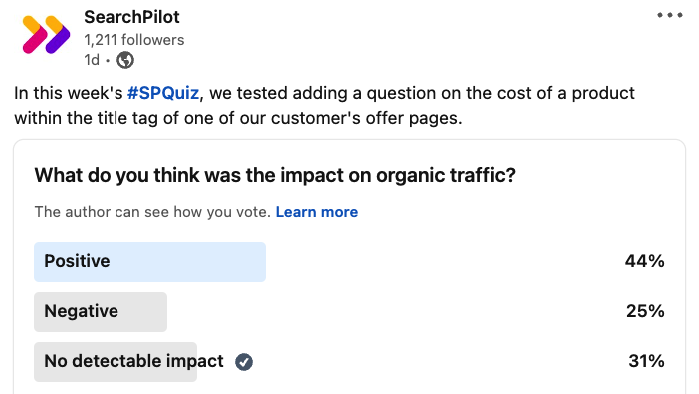Click the poll question heading
699x394 pixels.
click(275, 175)
